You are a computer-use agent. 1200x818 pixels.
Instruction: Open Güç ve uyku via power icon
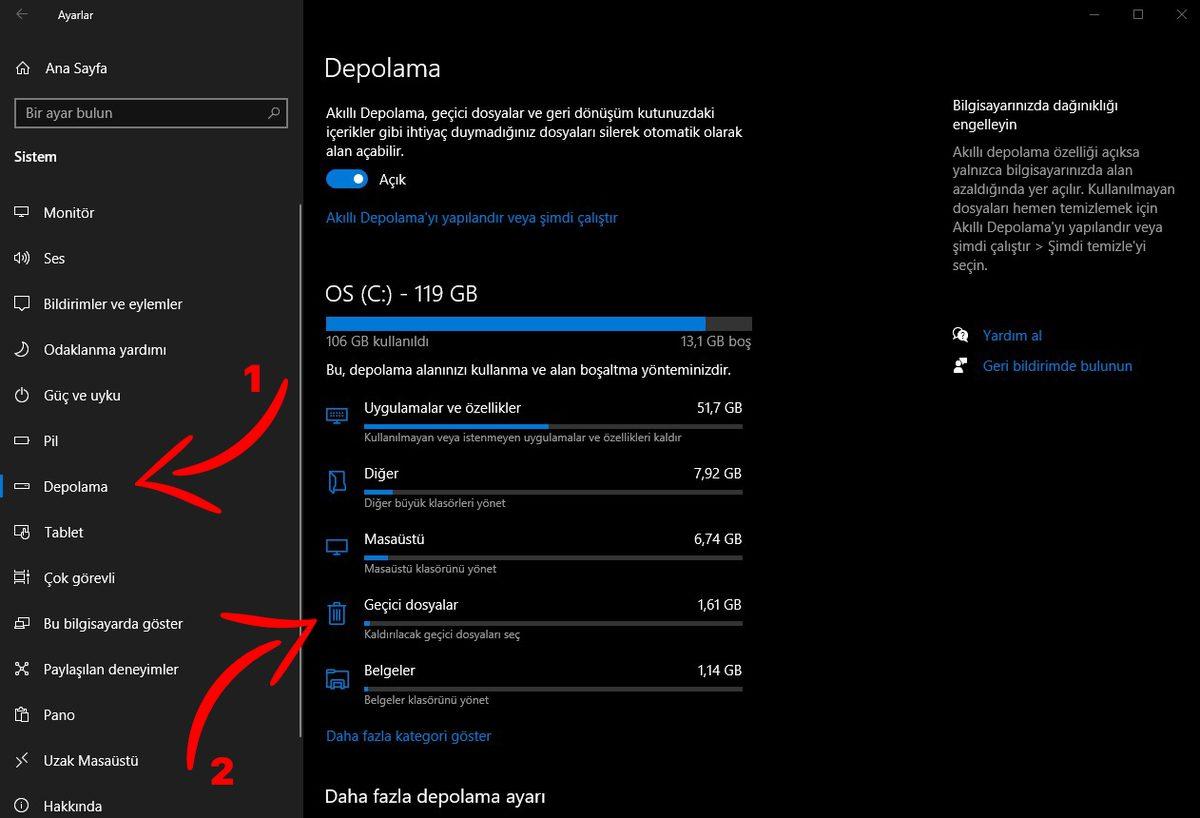pyautogui.click(x=22, y=395)
